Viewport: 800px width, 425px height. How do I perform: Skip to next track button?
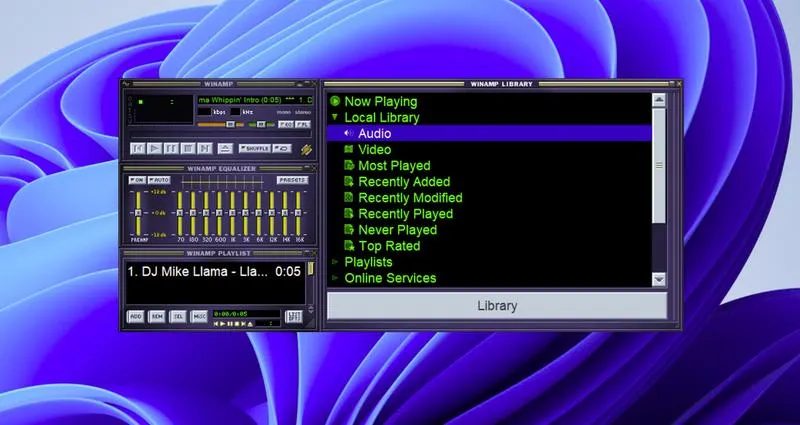pyautogui.click(x=206, y=148)
